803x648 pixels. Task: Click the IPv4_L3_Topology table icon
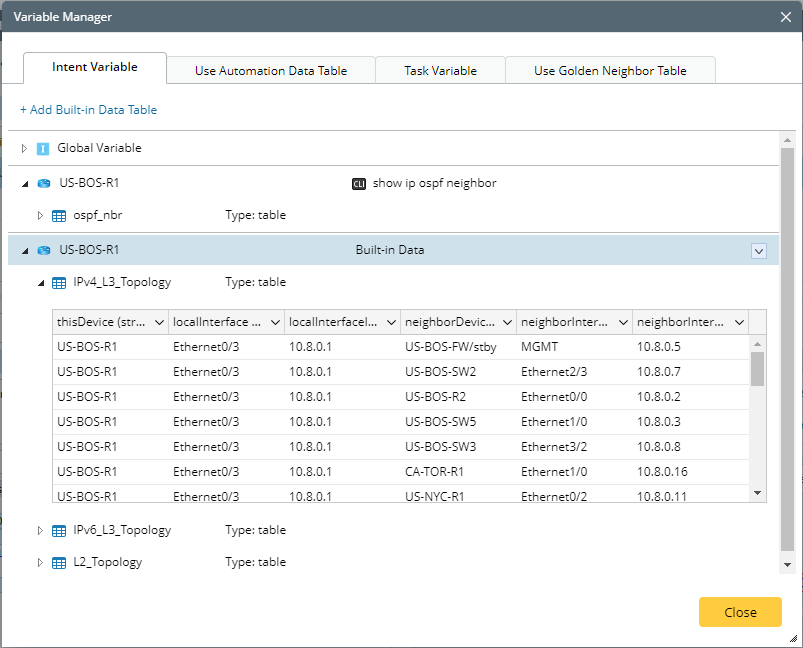tap(59, 283)
